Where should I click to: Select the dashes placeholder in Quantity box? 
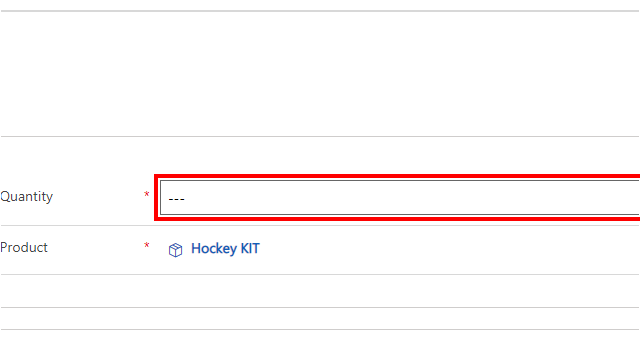pyautogui.click(x=176, y=199)
